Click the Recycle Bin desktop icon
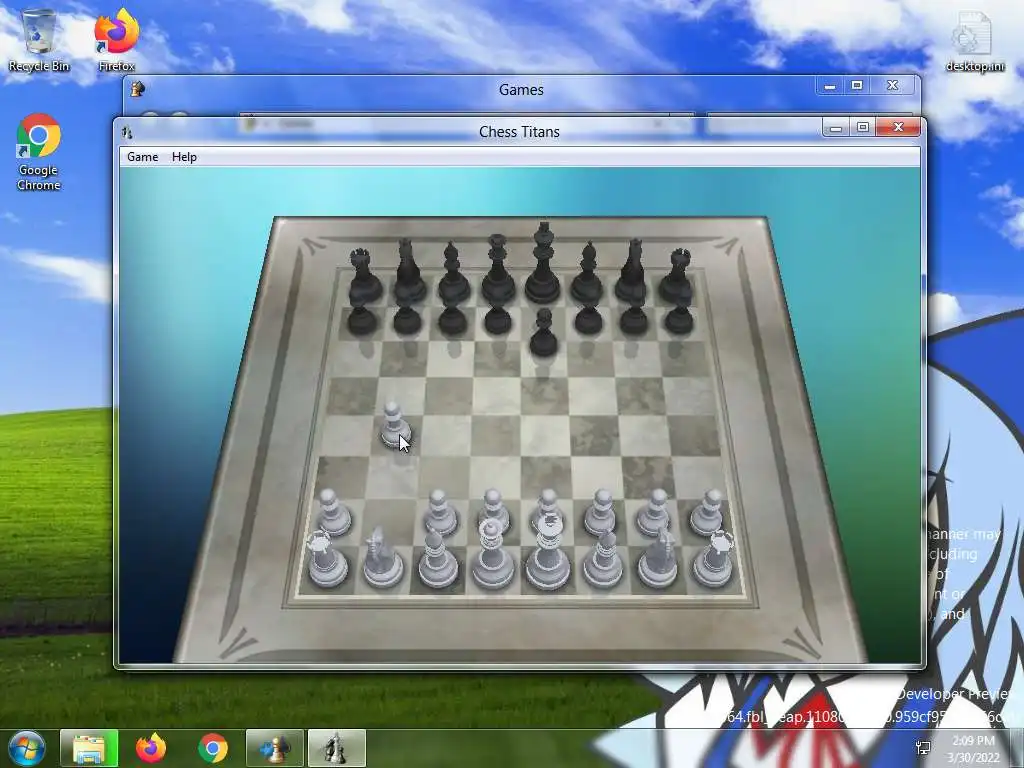This screenshot has height=768, width=1024. (x=39, y=39)
